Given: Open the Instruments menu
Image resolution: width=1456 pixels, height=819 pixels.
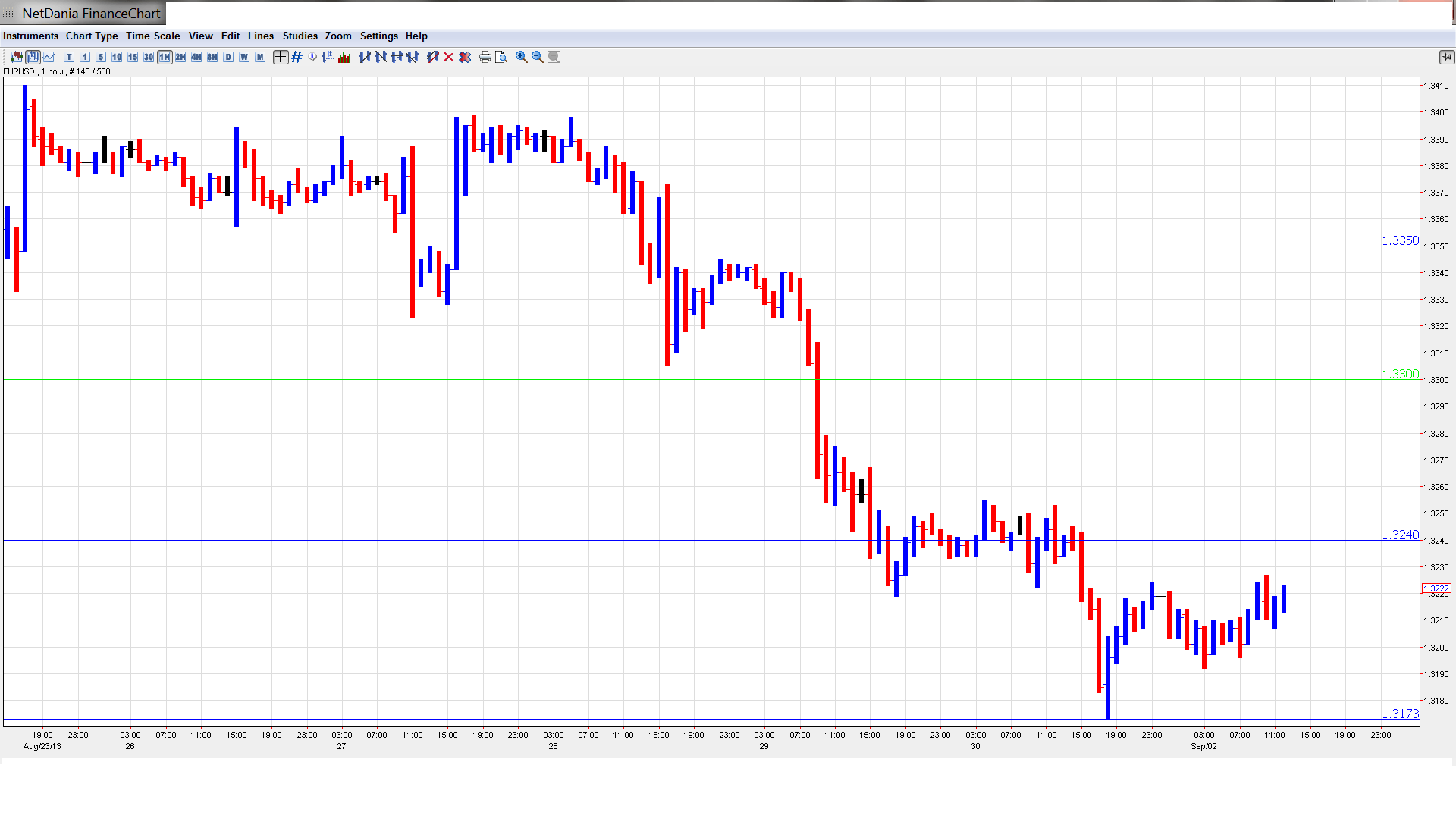Looking at the screenshot, I should (30, 36).
